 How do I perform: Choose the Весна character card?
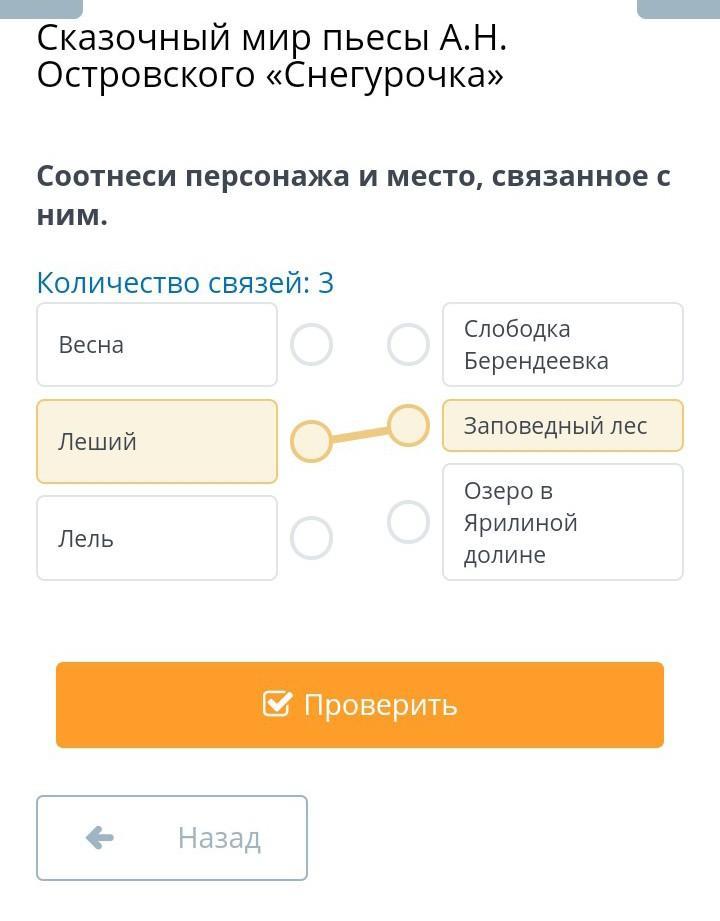click(157, 345)
